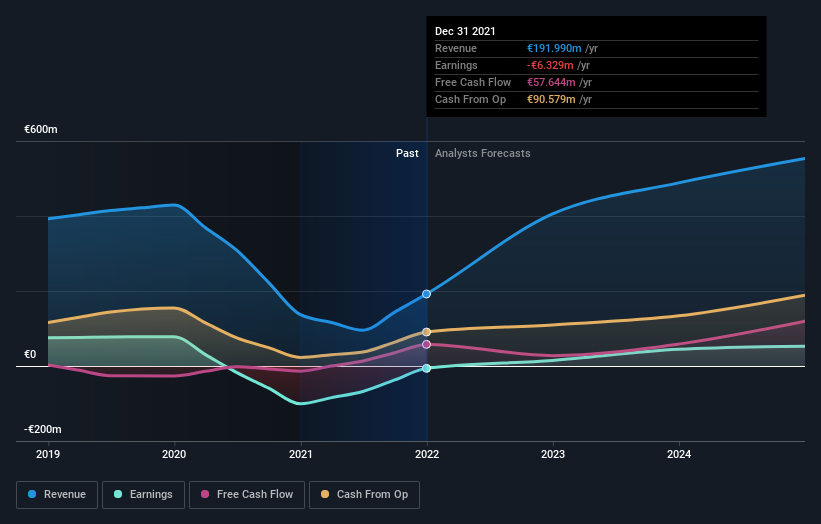The height and width of the screenshot is (524, 821).
Task: Click the 2022 x-axis label
Action: [x=427, y=454]
